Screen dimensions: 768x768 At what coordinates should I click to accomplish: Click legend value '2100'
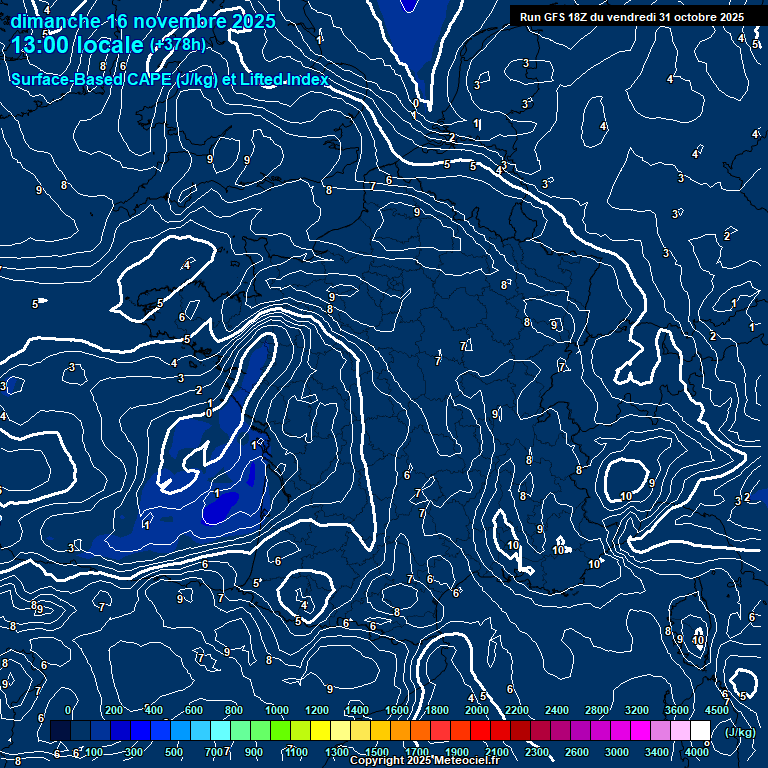(x=497, y=752)
